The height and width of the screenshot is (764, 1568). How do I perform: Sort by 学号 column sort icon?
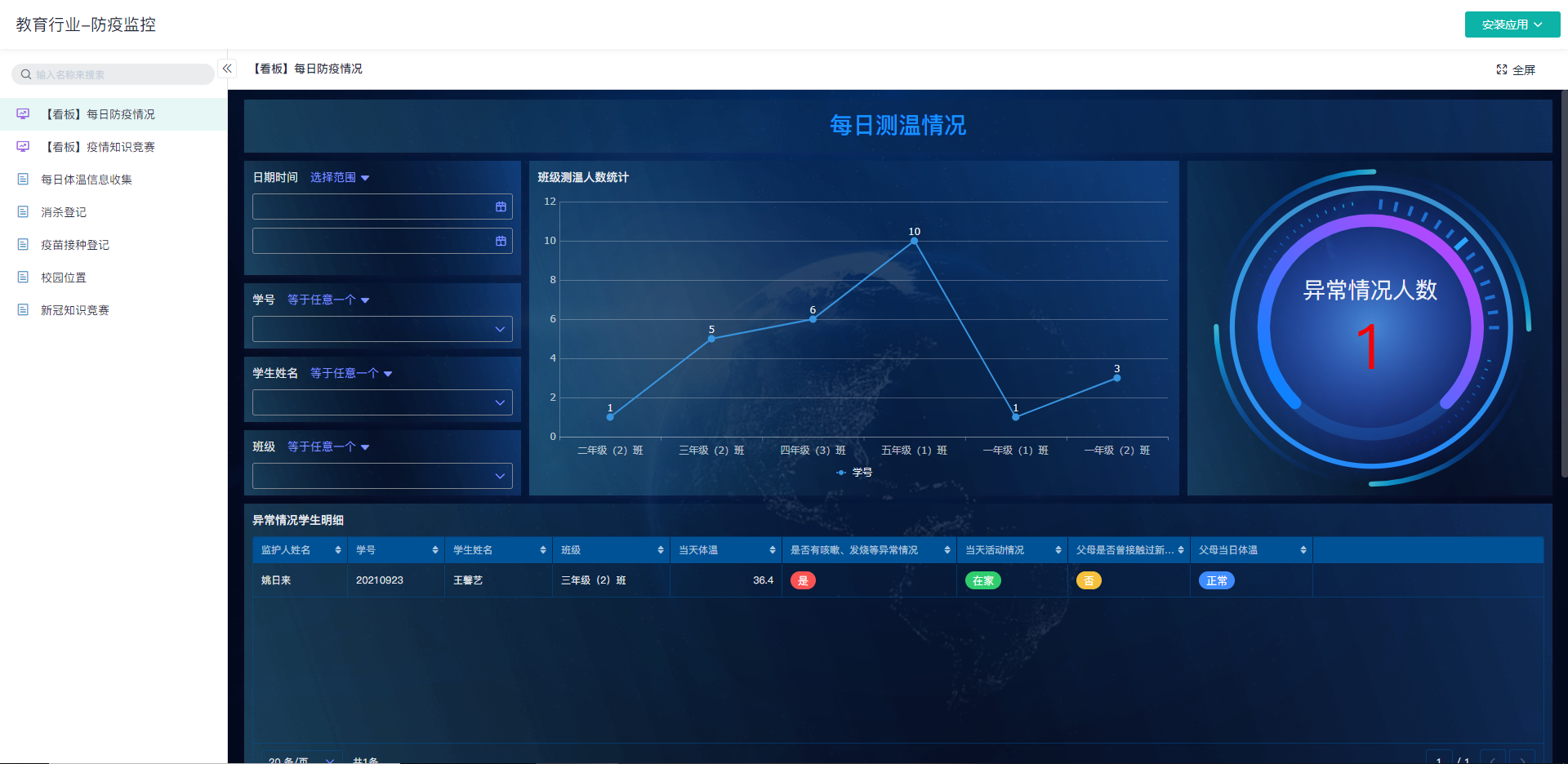pyautogui.click(x=435, y=550)
